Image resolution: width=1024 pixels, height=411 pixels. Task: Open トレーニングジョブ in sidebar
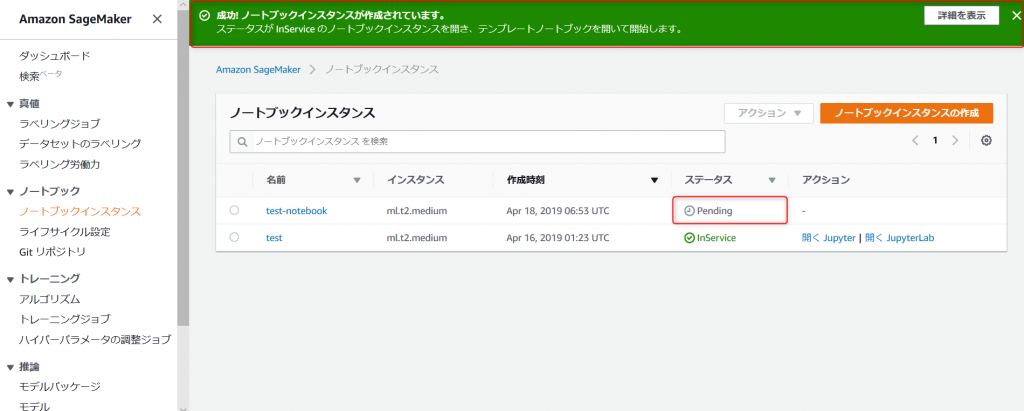(x=65, y=320)
